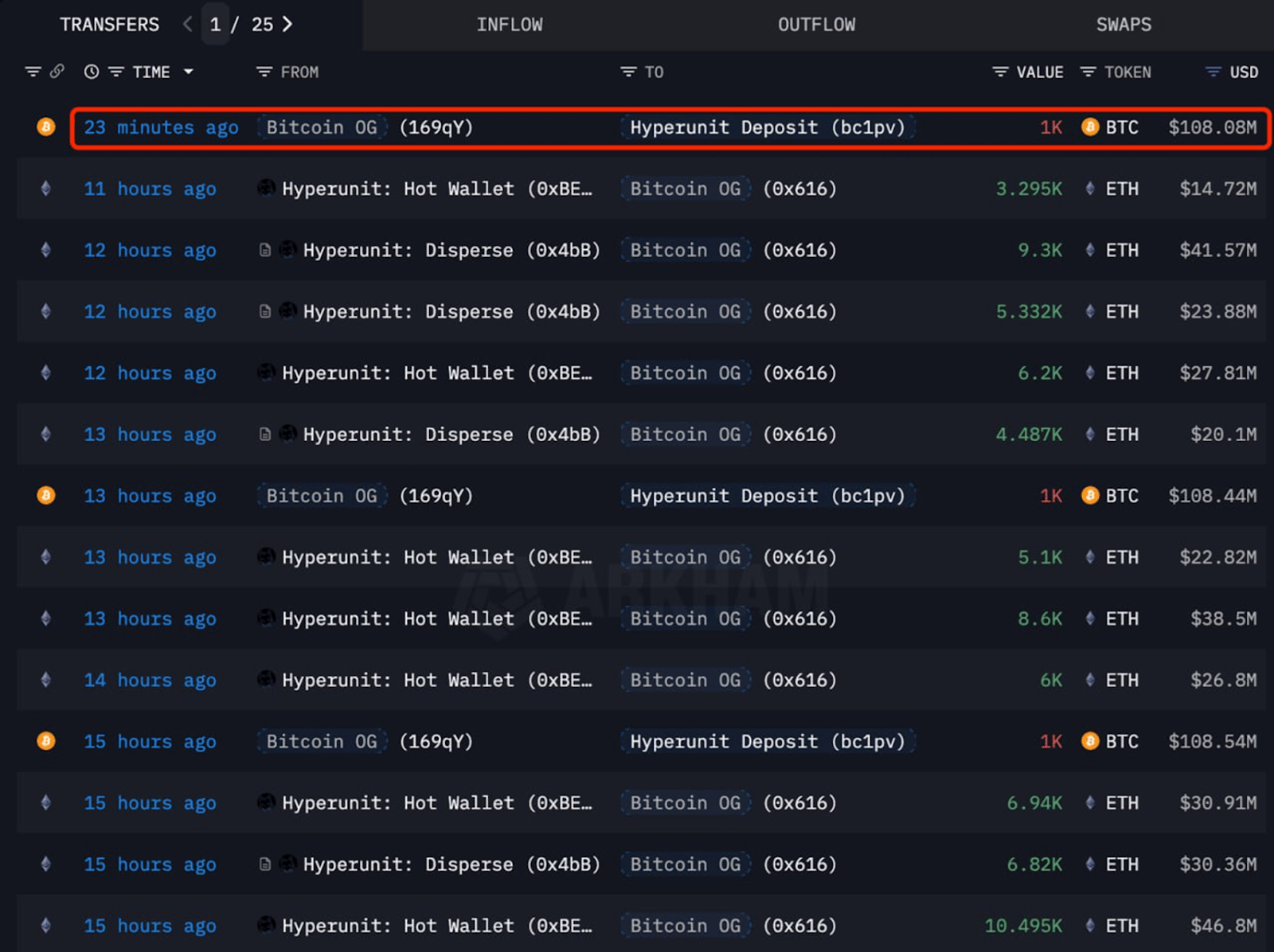This screenshot has width=1274, height=952.
Task: Open the USD column filter
Action: [1213, 72]
